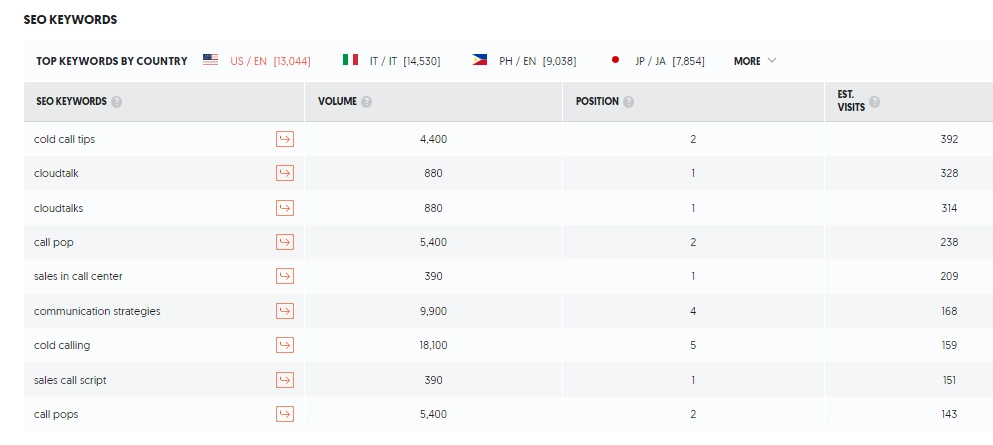This screenshot has height=445, width=993.
Task: Open the arrow icon next to 'cloudtalk'
Action: [285, 173]
